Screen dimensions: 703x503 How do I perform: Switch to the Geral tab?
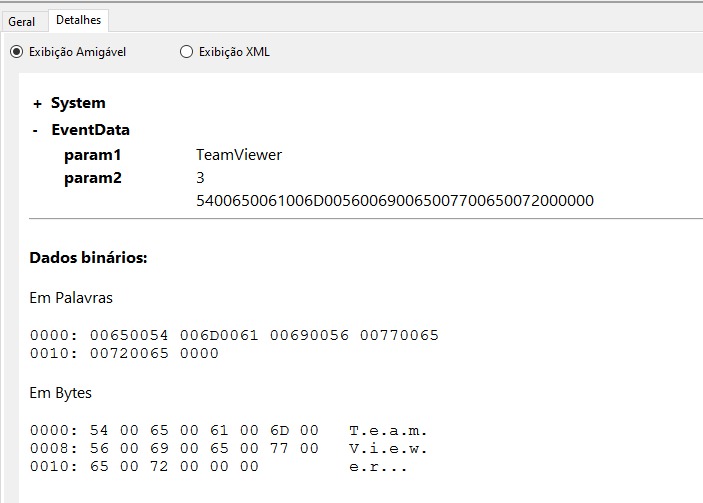(x=22, y=22)
